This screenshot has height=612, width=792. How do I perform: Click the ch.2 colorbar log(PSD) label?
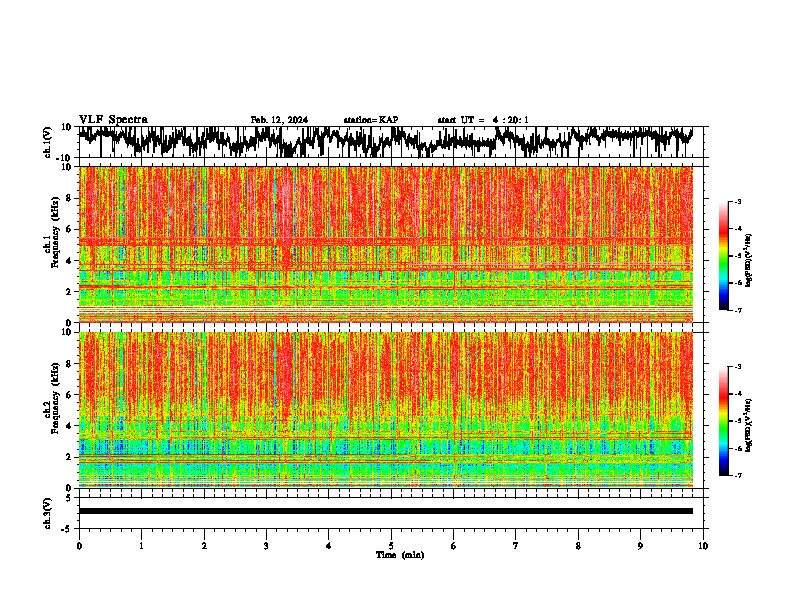pyautogui.click(x=749, y=425)
